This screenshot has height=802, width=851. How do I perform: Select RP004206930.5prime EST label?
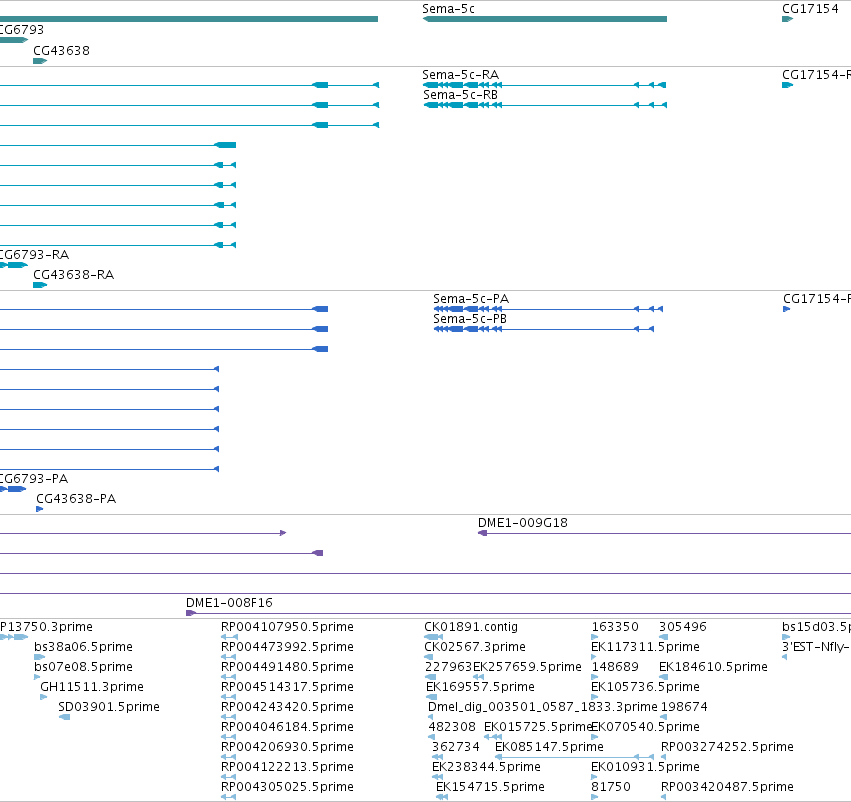pyautogui.click(x=287, y=747)
